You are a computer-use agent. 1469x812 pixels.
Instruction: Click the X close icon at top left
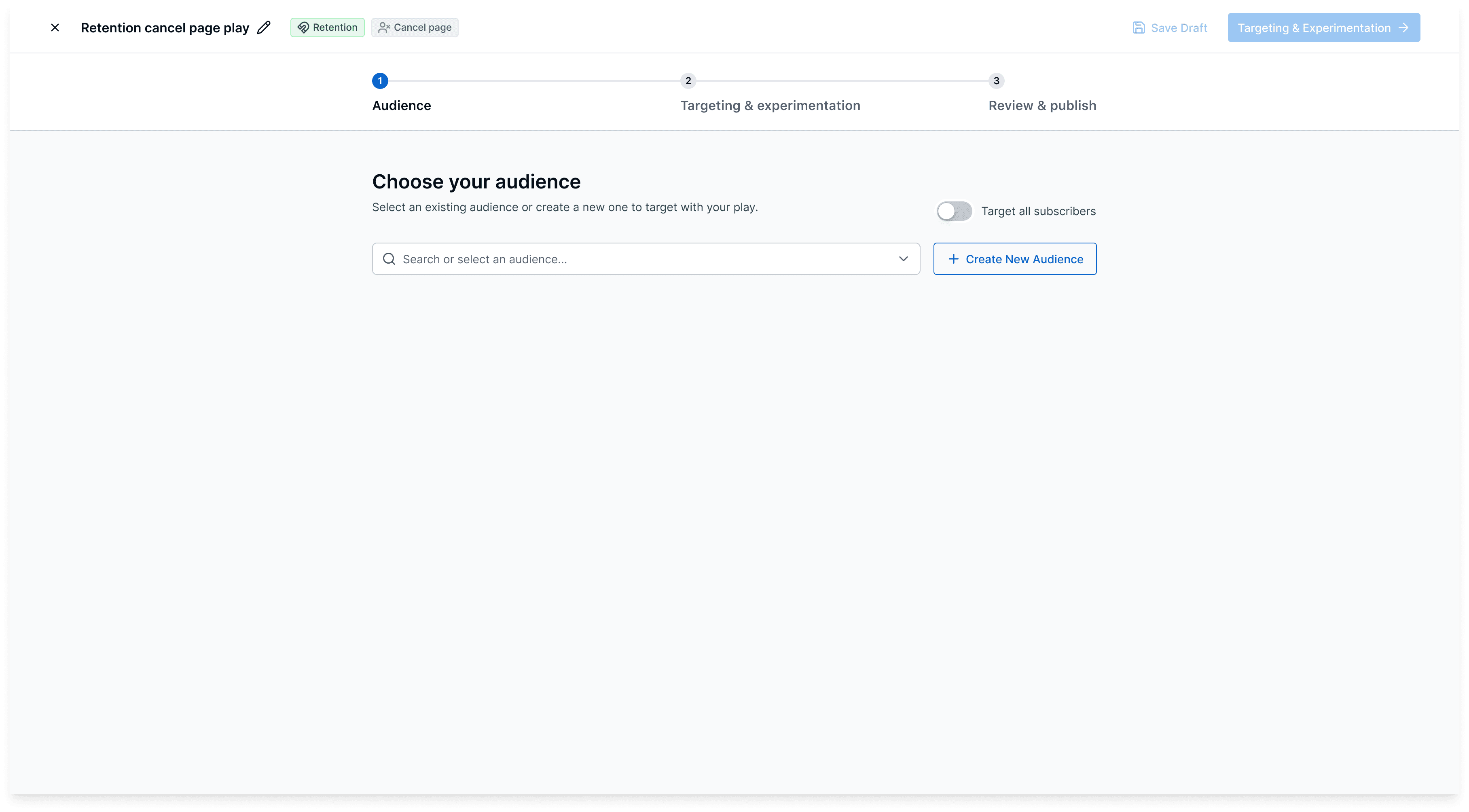[55, 27]
